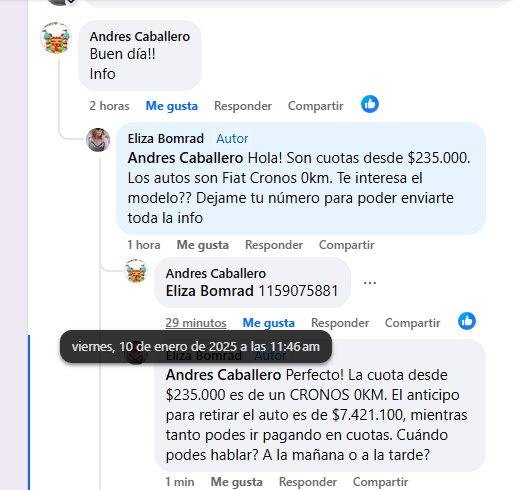Toggle Me gusta on the phone number comment
The image size is (513, 490).
[x=269, y=323]
